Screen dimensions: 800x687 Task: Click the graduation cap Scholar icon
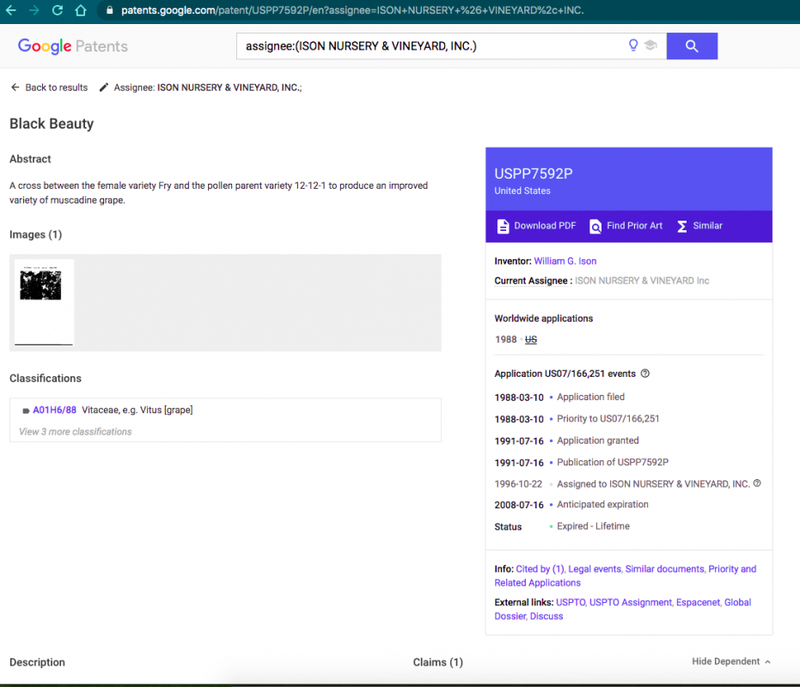(651, 45)
